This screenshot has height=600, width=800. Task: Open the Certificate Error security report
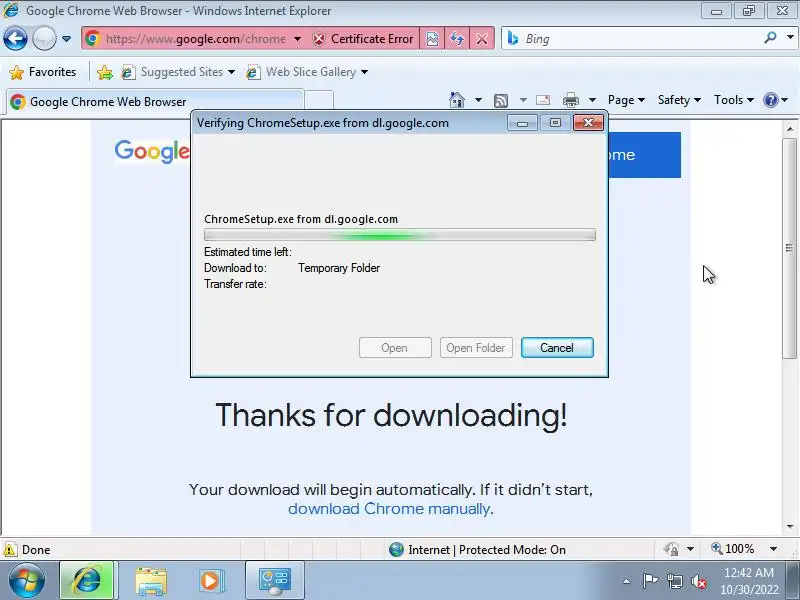pyautogui.click(x=363, y=39)
